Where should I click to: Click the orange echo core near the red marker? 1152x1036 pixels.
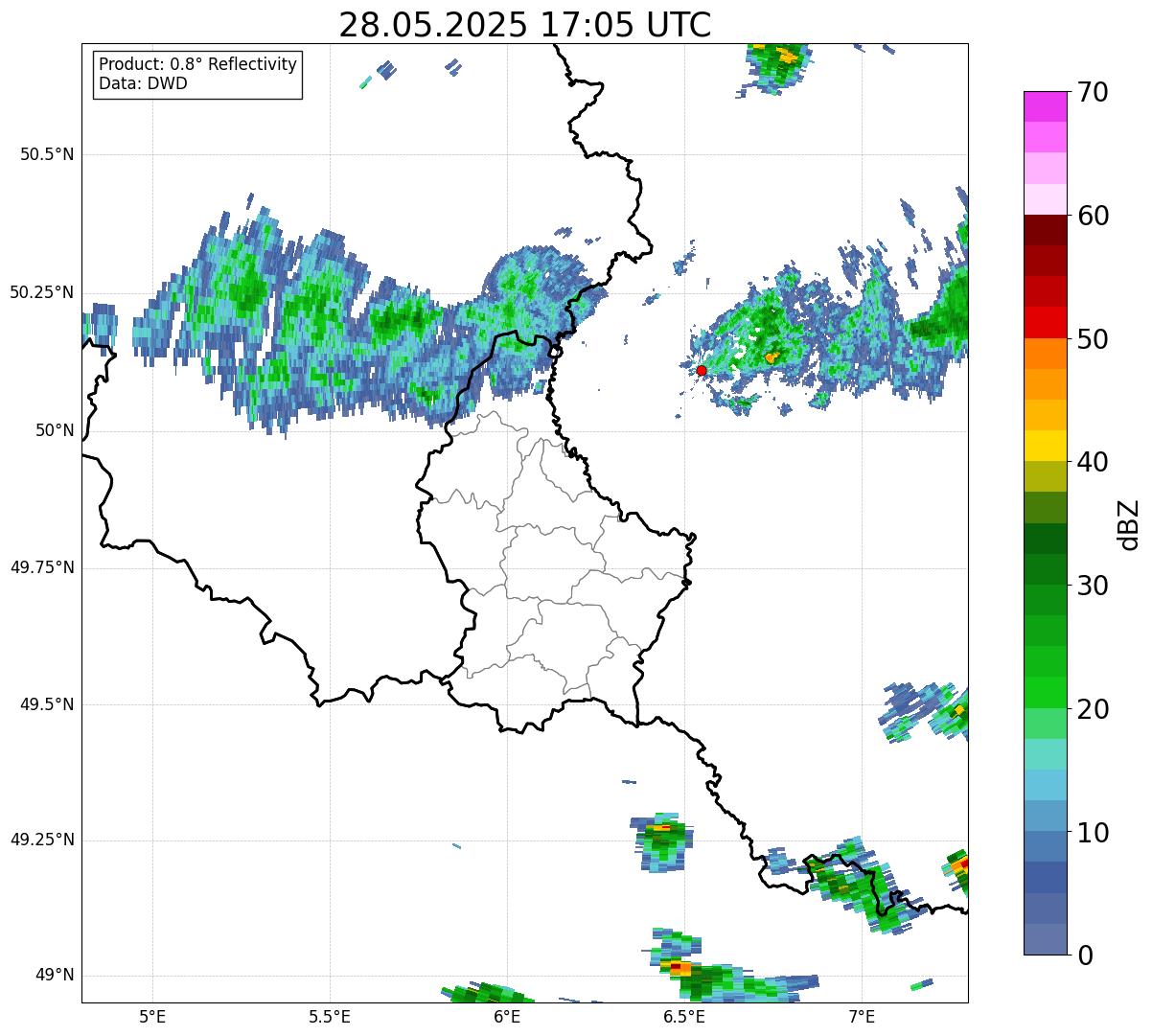pos(771,357)
